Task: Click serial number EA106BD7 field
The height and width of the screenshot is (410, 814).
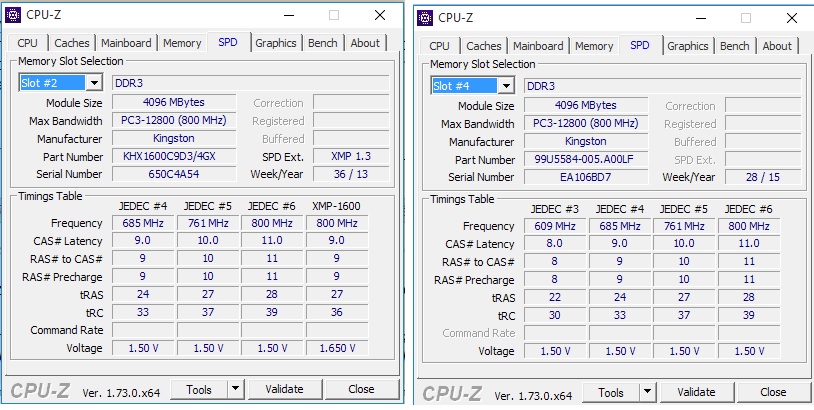Action: 586,177
